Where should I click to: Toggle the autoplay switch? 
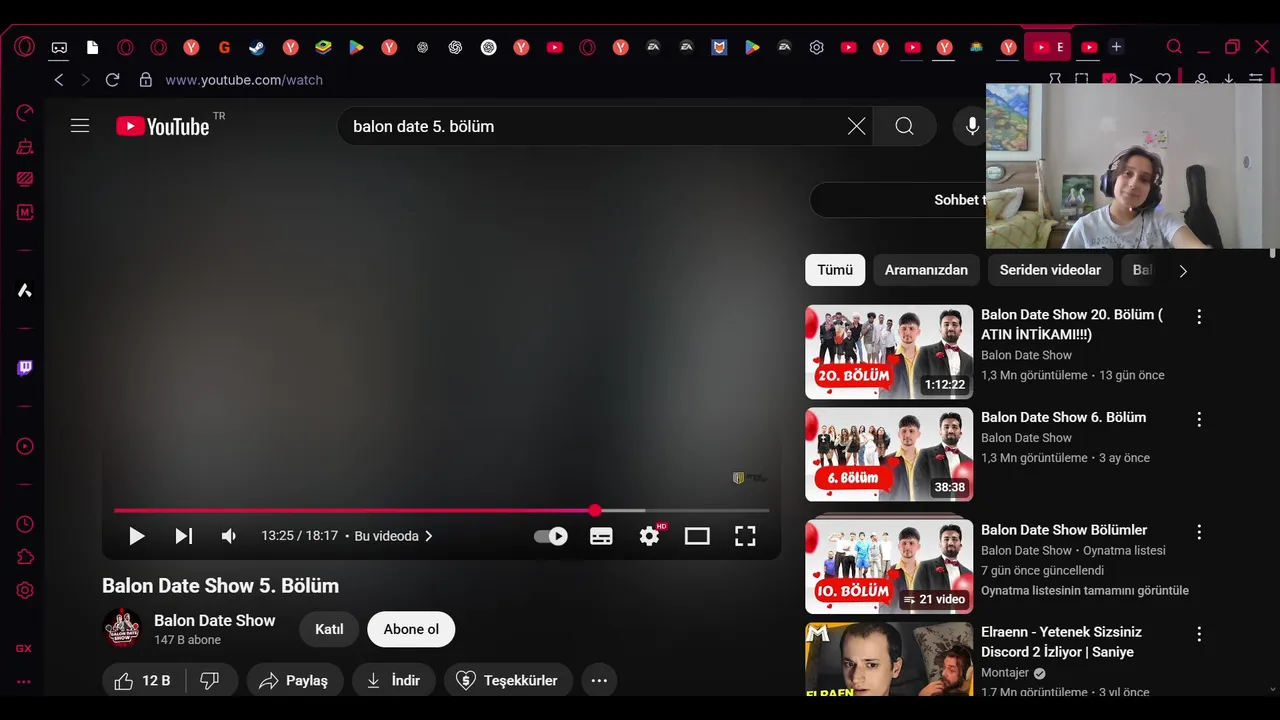point(551,536)
